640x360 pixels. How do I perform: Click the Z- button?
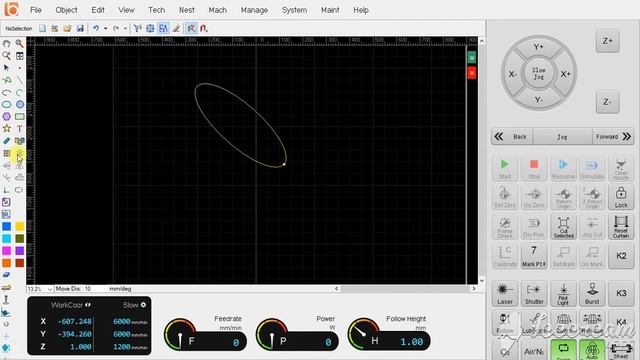(x=607, y=102)
